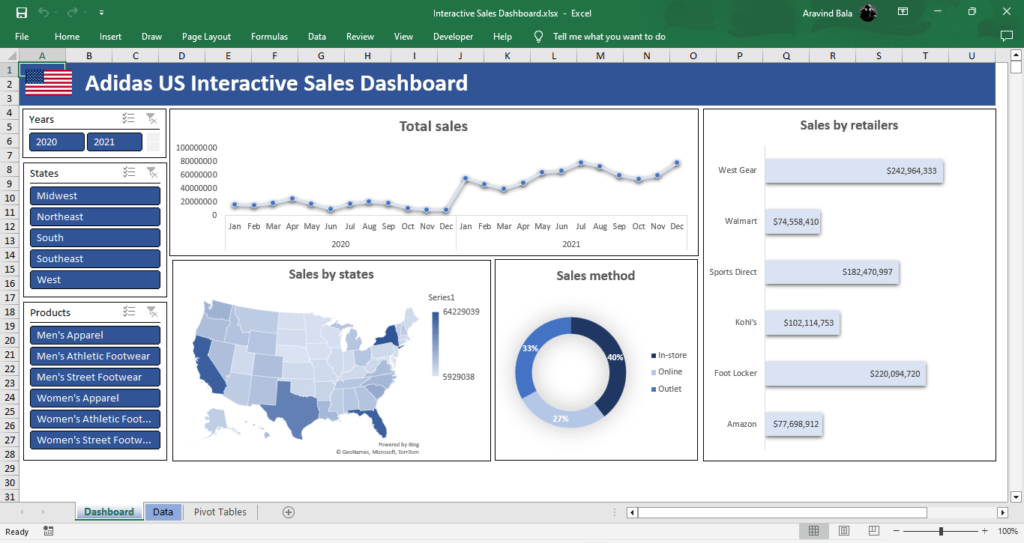Clear the filter on the Years slicer

152,118
